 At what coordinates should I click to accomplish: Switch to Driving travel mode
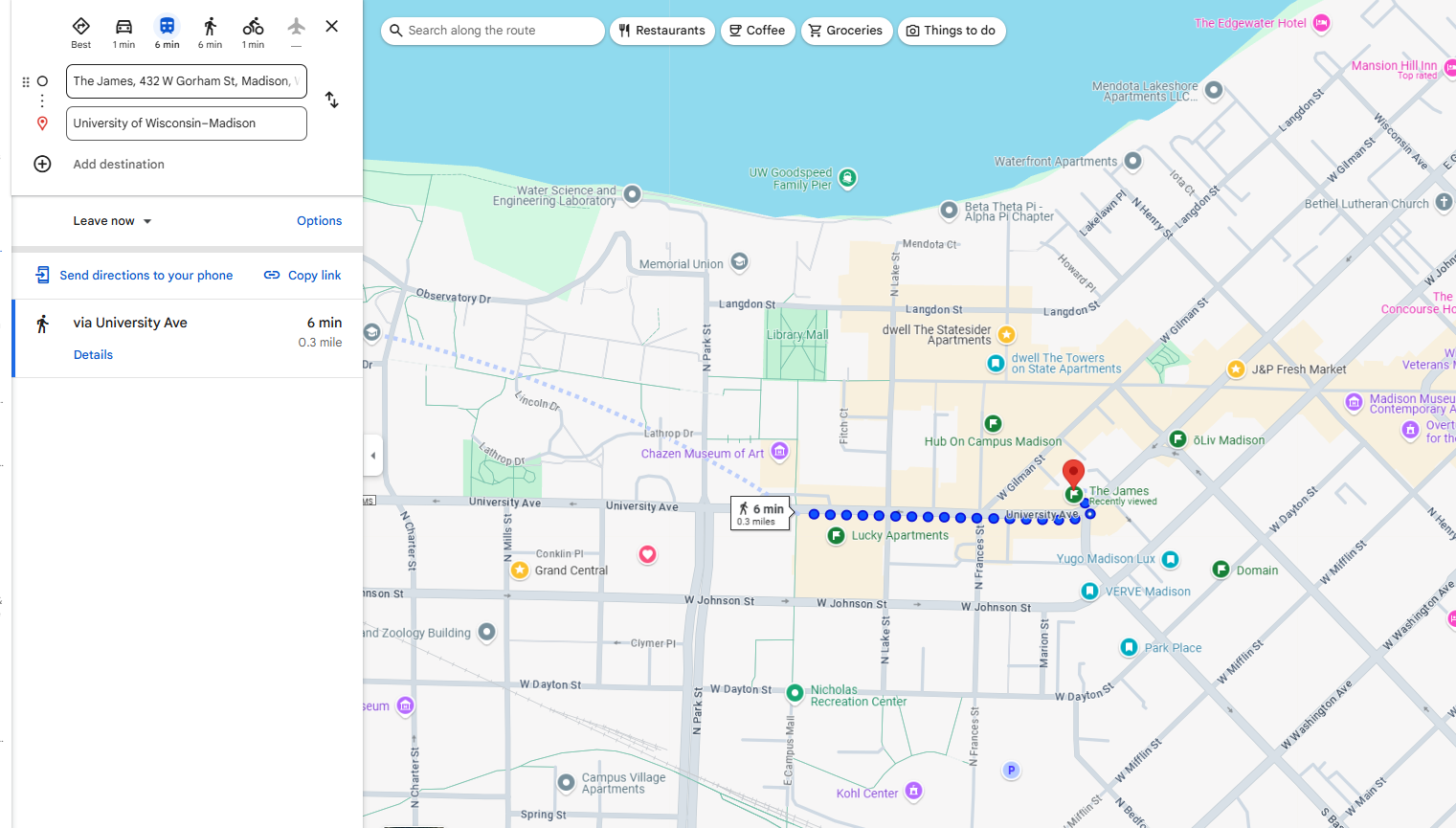click(x=123, y=31)
